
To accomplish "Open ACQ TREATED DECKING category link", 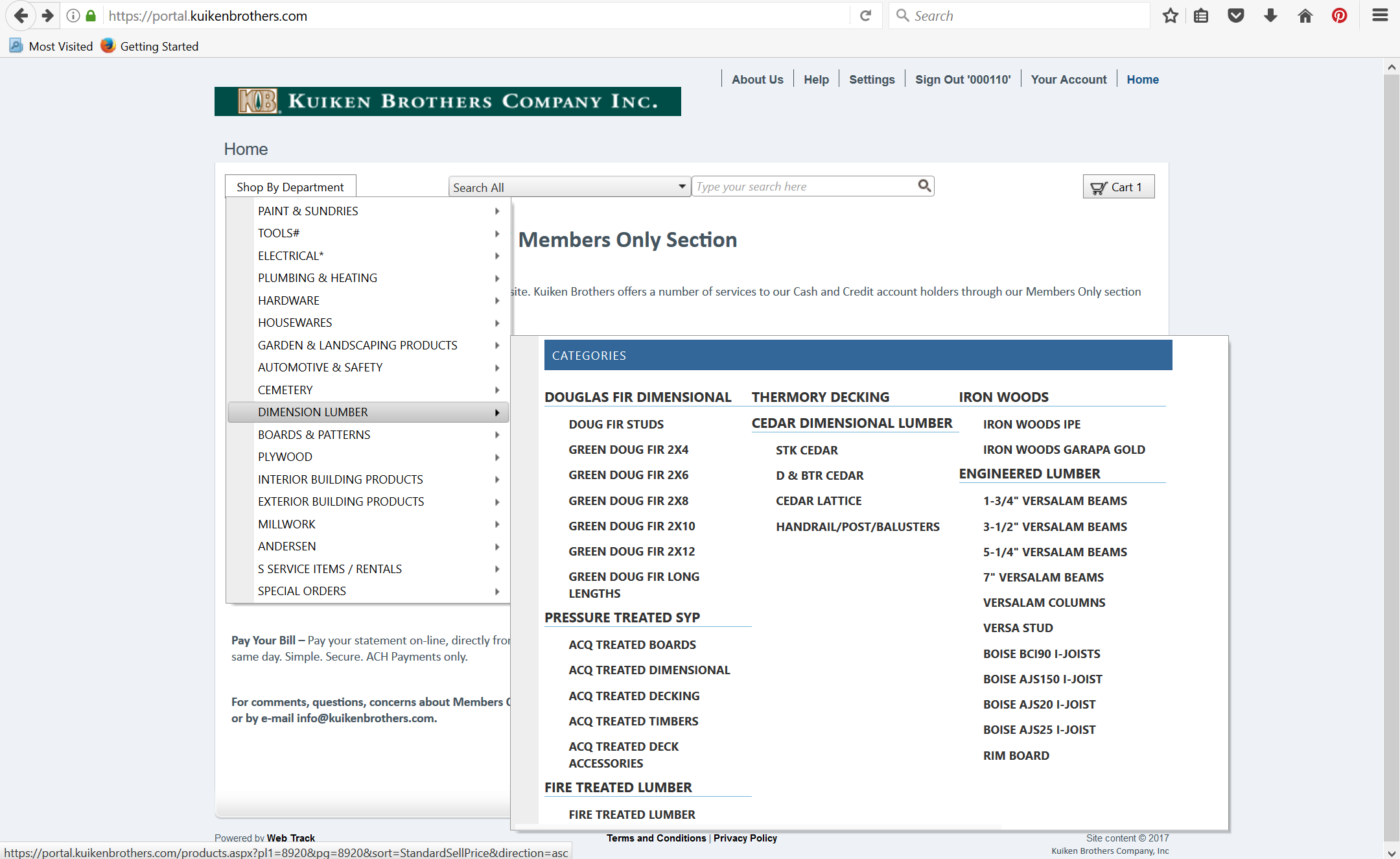I will [634, 696].
